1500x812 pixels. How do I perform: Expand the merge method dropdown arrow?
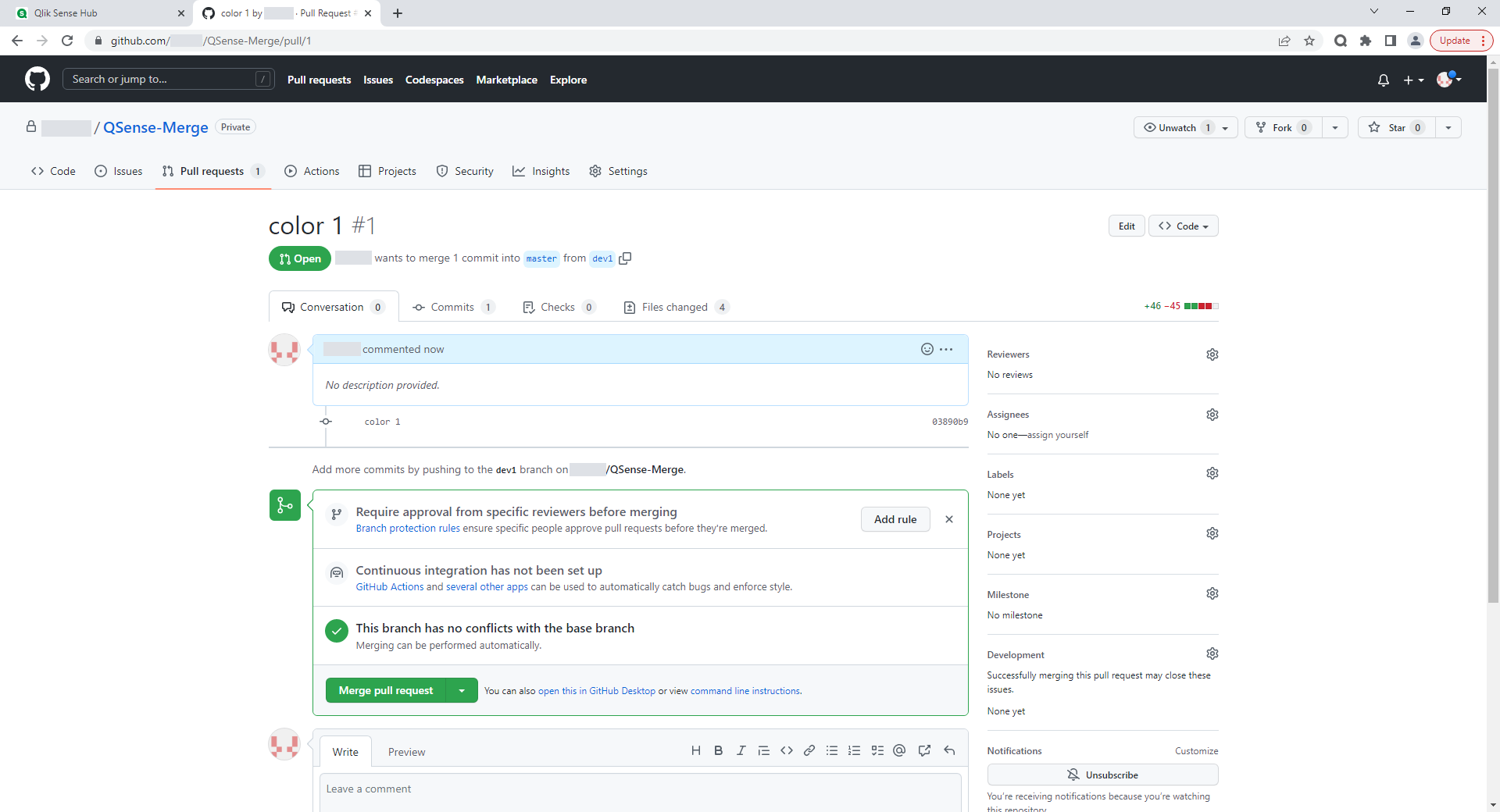pos(462,690)
